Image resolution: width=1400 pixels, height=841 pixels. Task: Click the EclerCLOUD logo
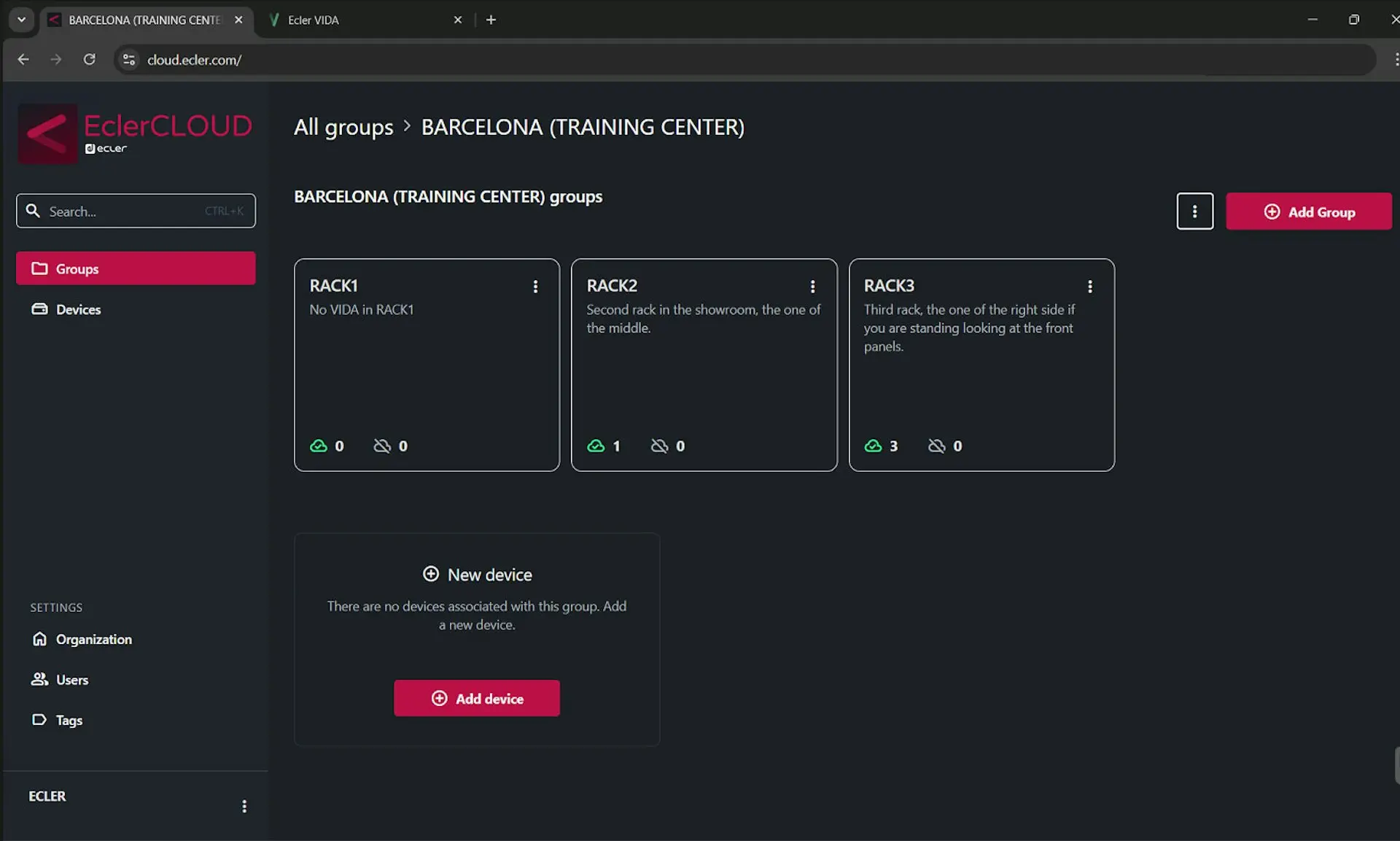(x=136, y=133)
